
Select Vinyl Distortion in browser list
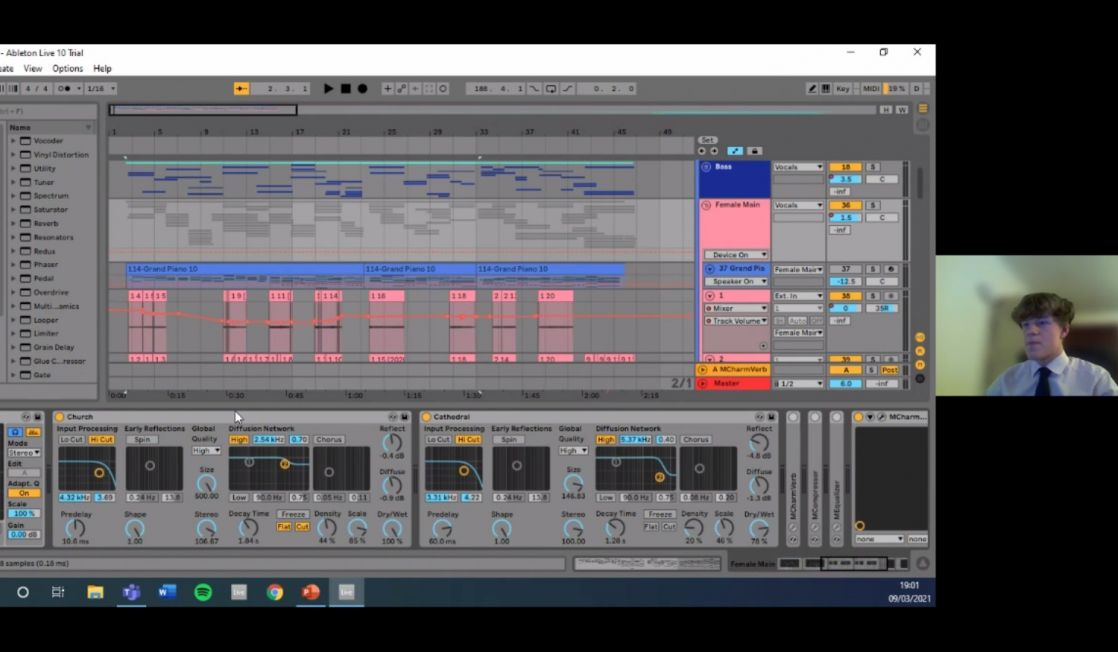(x=61, y=155)
